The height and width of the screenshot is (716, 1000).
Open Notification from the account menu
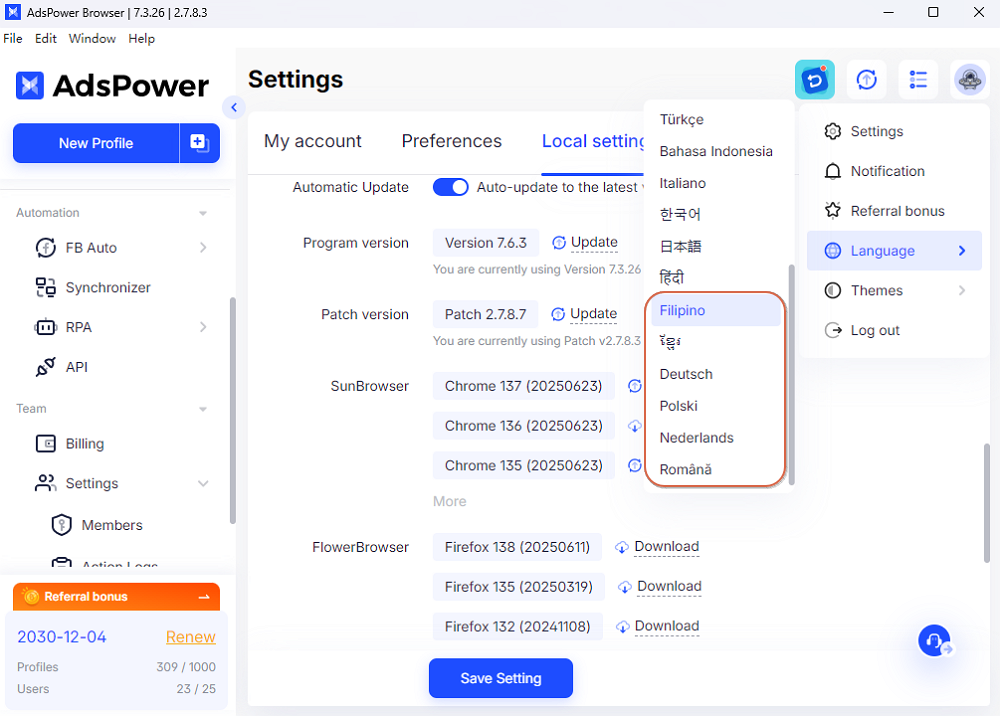pos(894,171)
